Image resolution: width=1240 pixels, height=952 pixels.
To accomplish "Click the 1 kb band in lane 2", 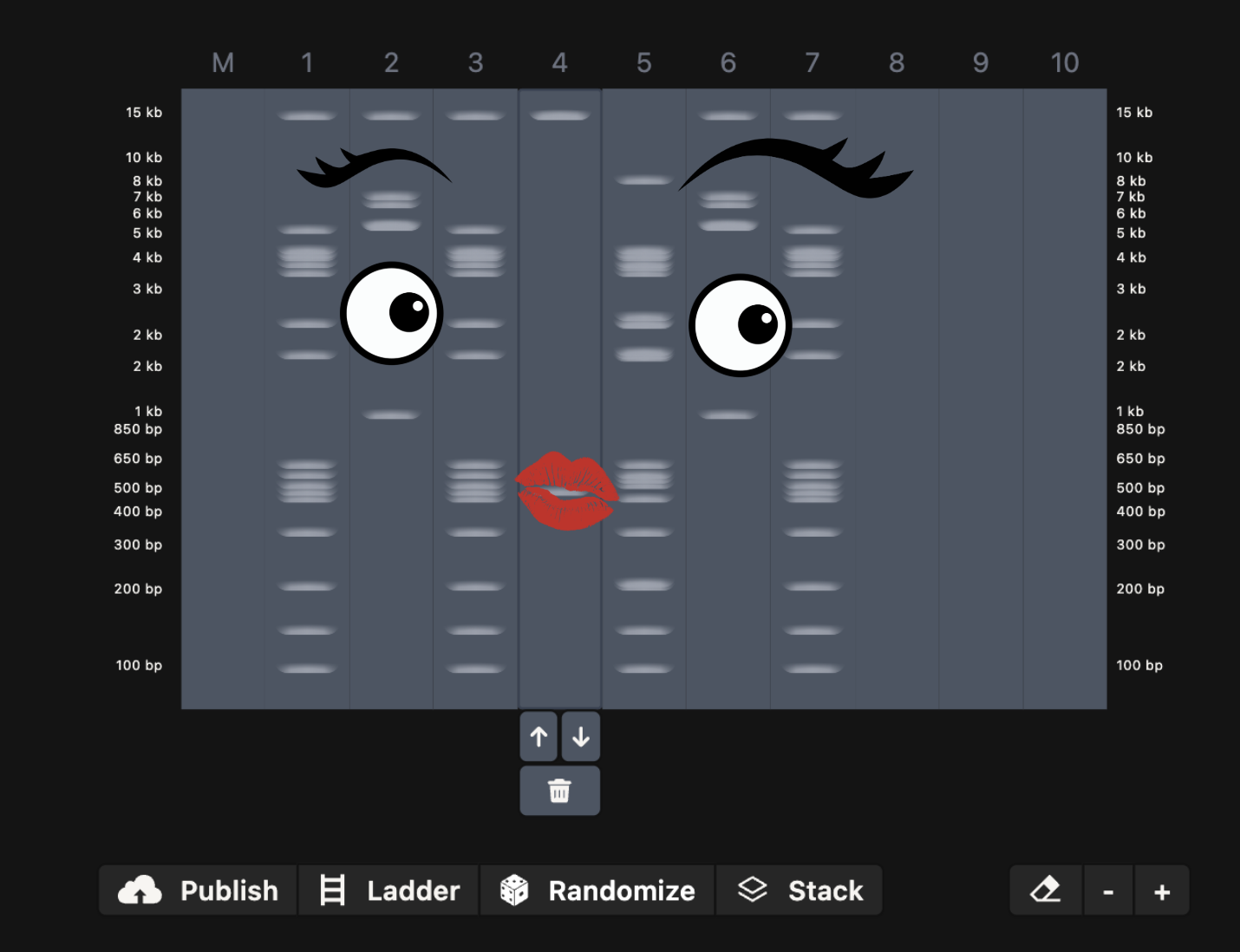I will pos(391,415).
